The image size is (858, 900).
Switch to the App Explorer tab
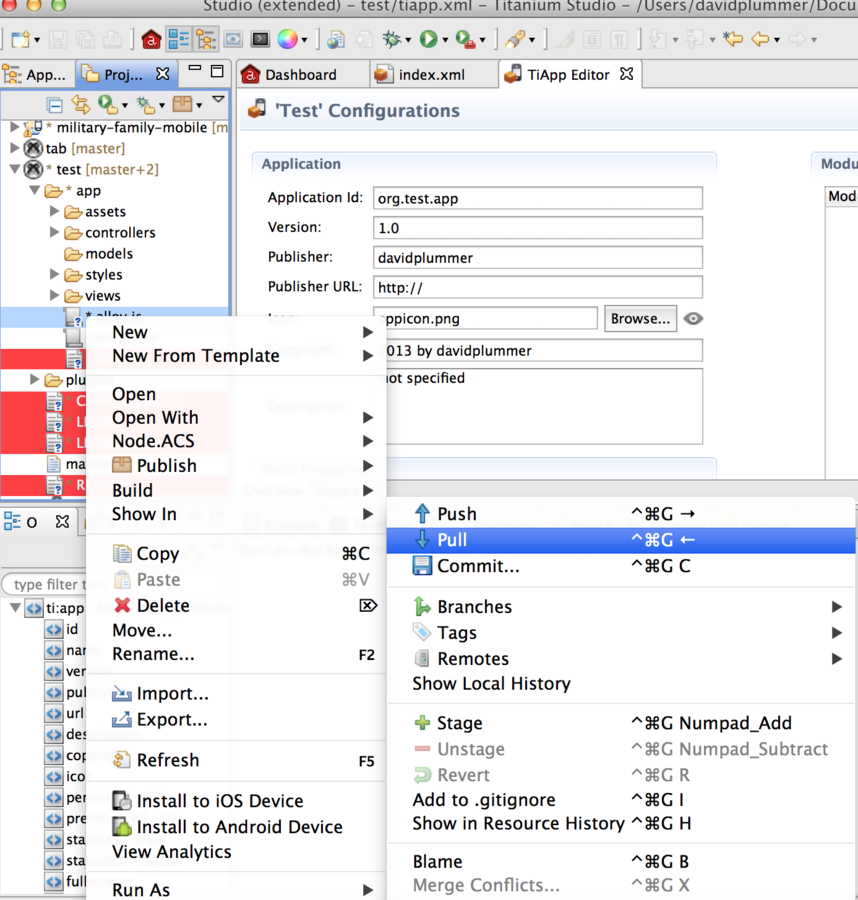pyautogui.click(x=36, y=75)
